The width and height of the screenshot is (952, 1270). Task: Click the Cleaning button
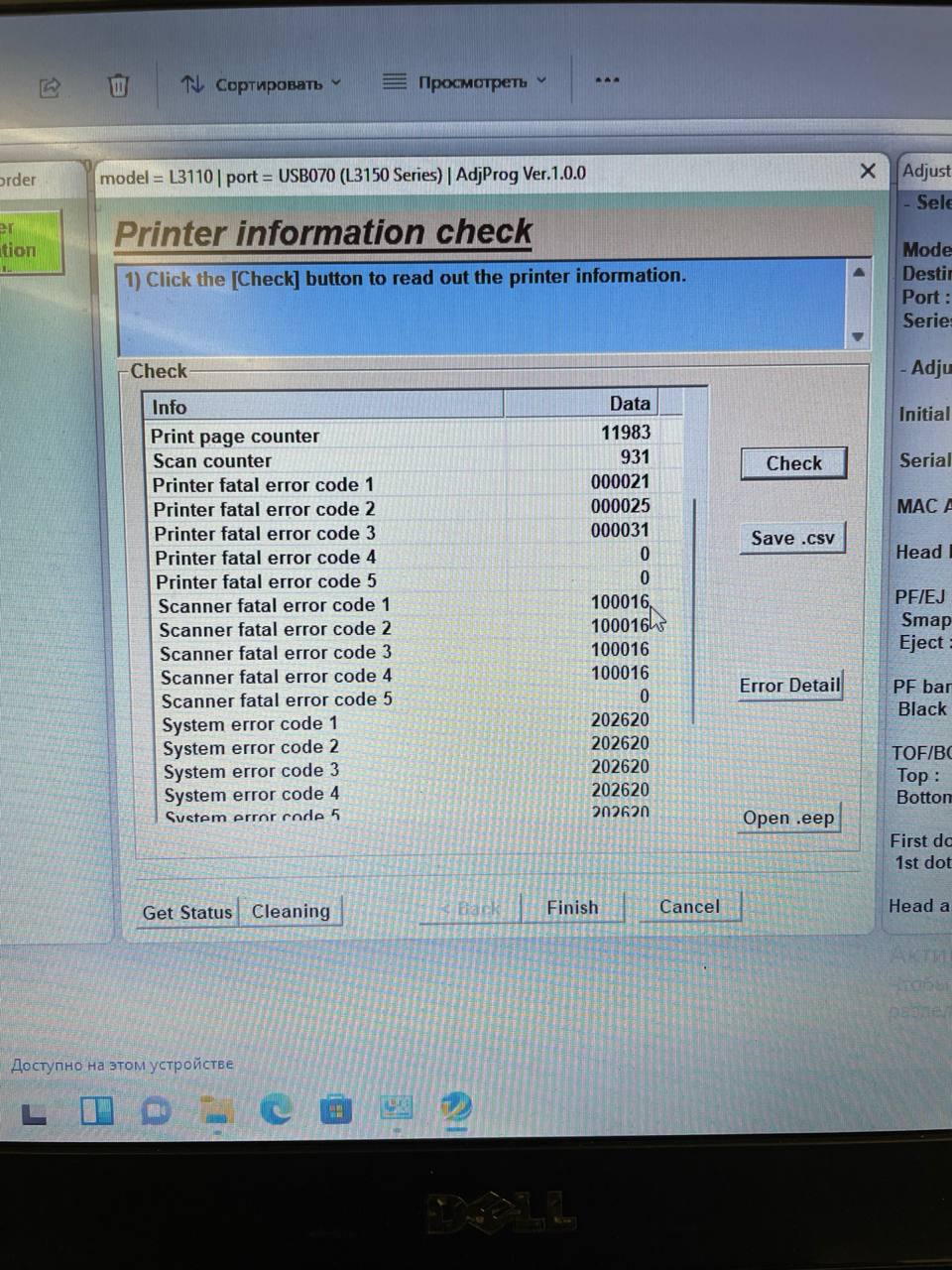291,911
